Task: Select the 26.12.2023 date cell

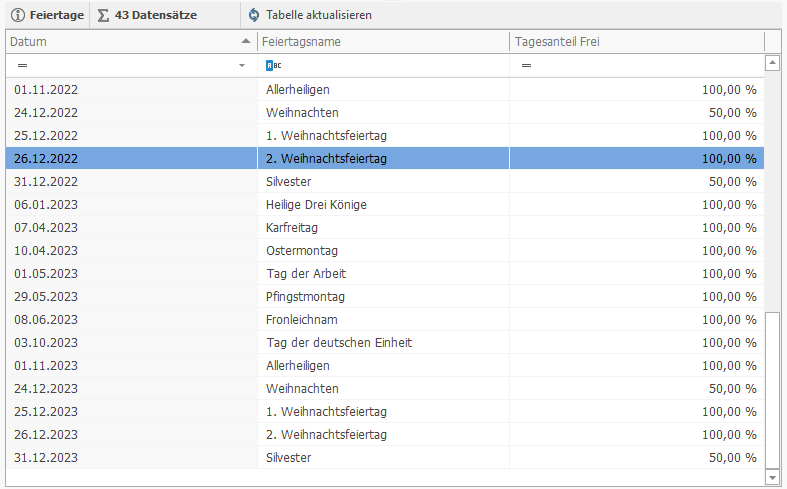Action: 132,435
